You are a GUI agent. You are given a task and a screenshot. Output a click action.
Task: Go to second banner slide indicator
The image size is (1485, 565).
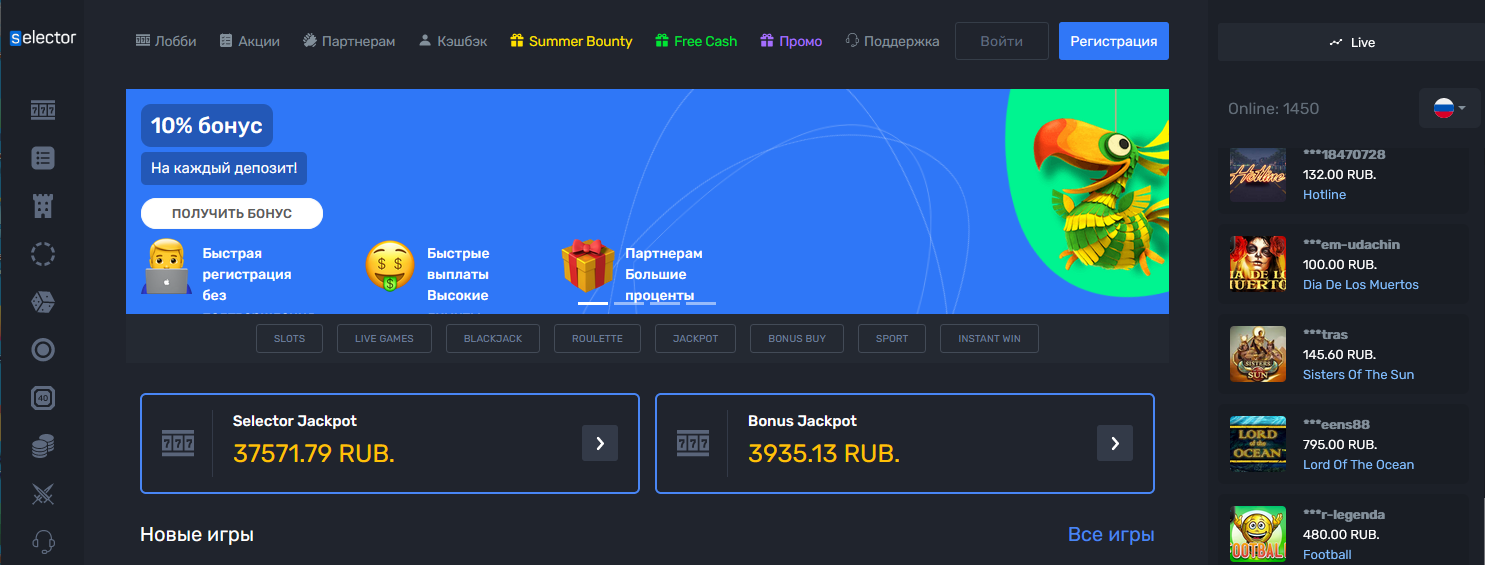coord(629,302)
